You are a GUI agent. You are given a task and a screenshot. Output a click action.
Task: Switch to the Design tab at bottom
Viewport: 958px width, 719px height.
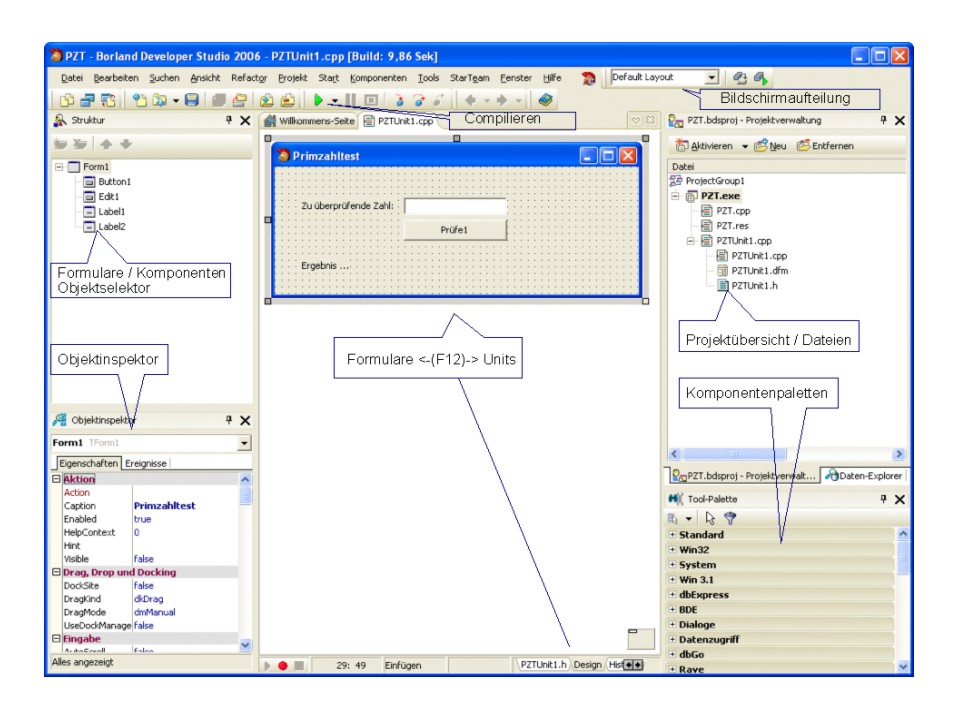587,665
